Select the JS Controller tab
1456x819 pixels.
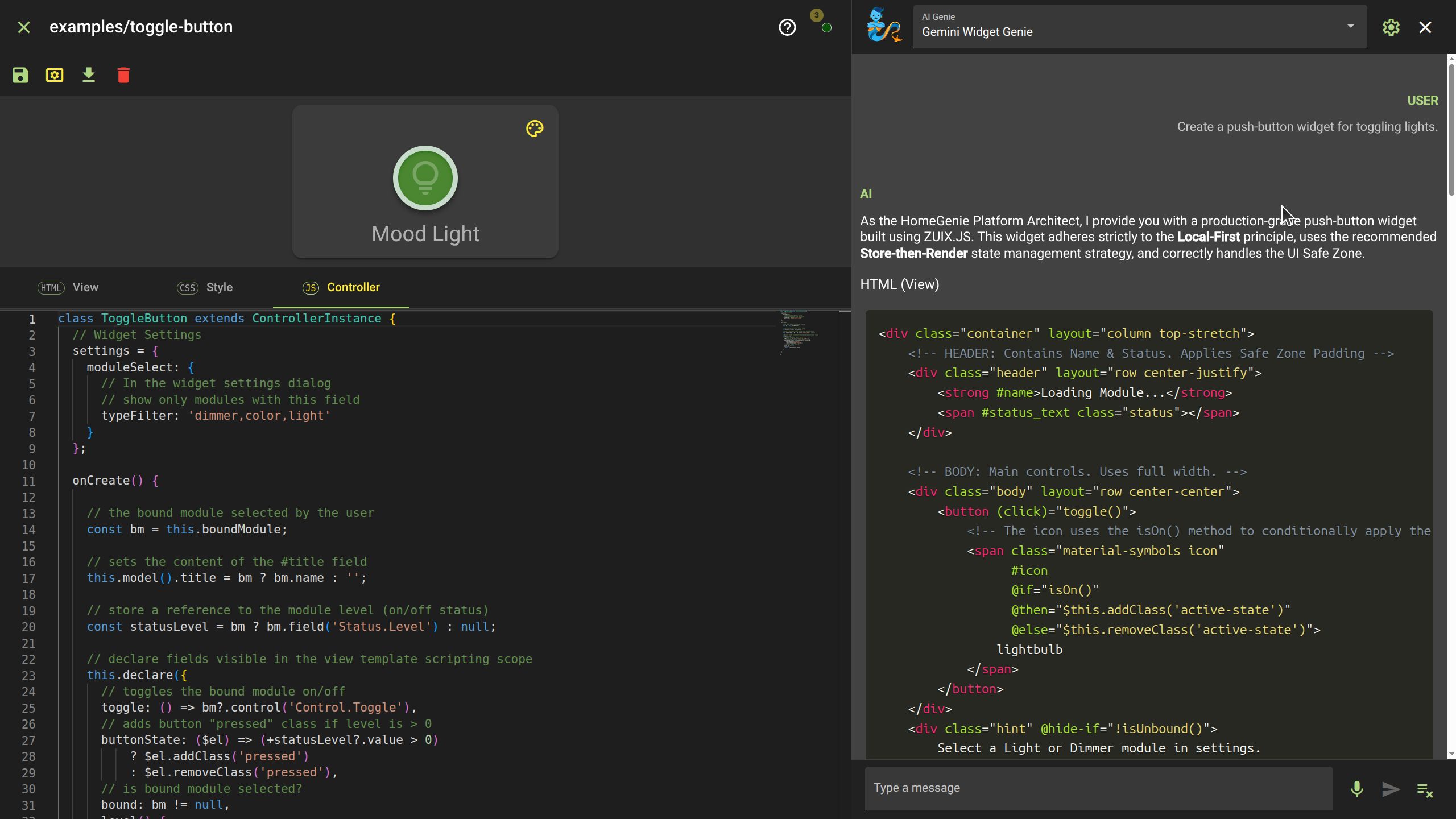pos(341,287)
